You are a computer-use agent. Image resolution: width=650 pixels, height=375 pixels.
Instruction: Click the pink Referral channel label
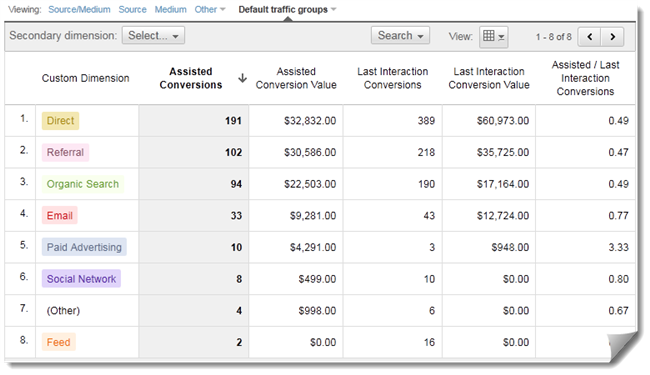tap(65, 152)
